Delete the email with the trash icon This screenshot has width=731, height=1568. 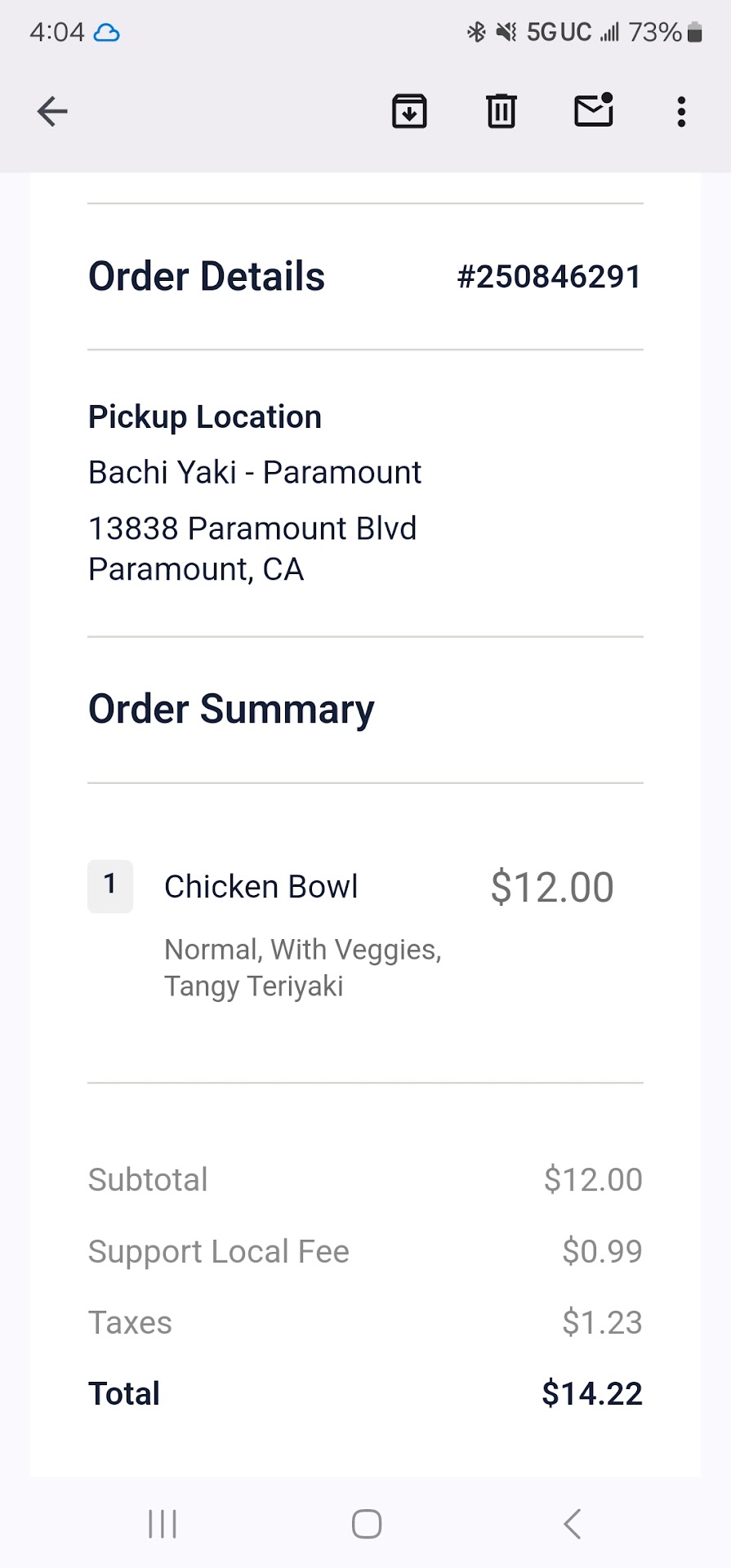click(x=501, y=111)
